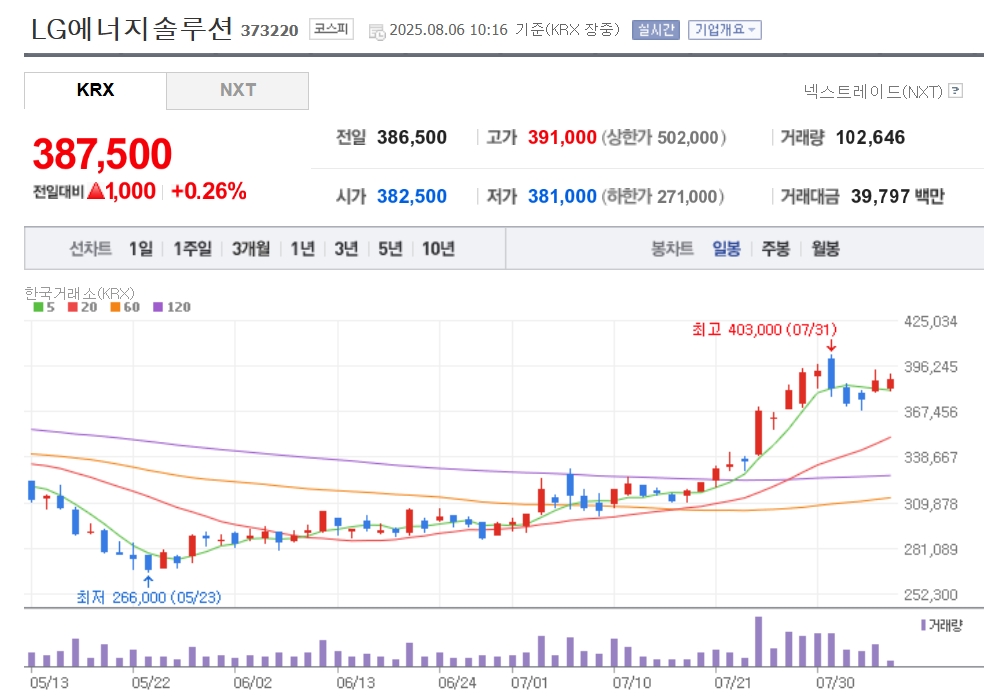Click the green 5-day average legend square
This screenshot has width=984, height=699.
click(x=38, y=307)
